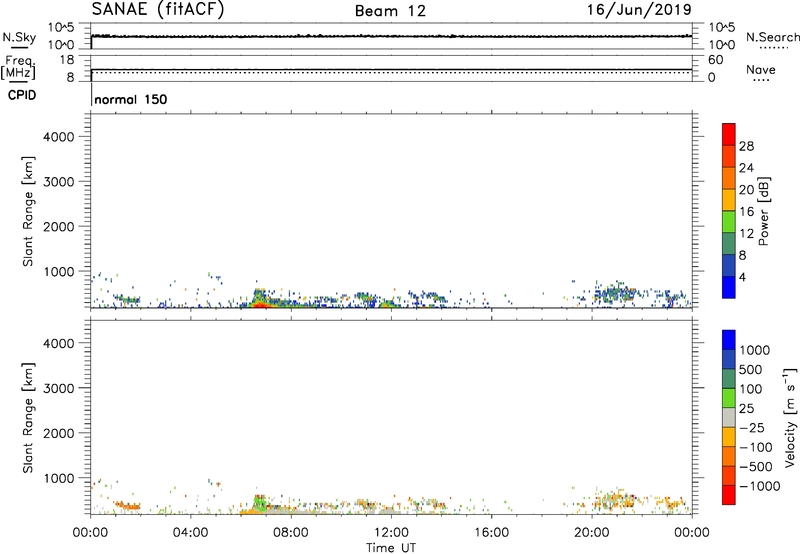Click the 'N.Search' legend label

pos(773,37)
